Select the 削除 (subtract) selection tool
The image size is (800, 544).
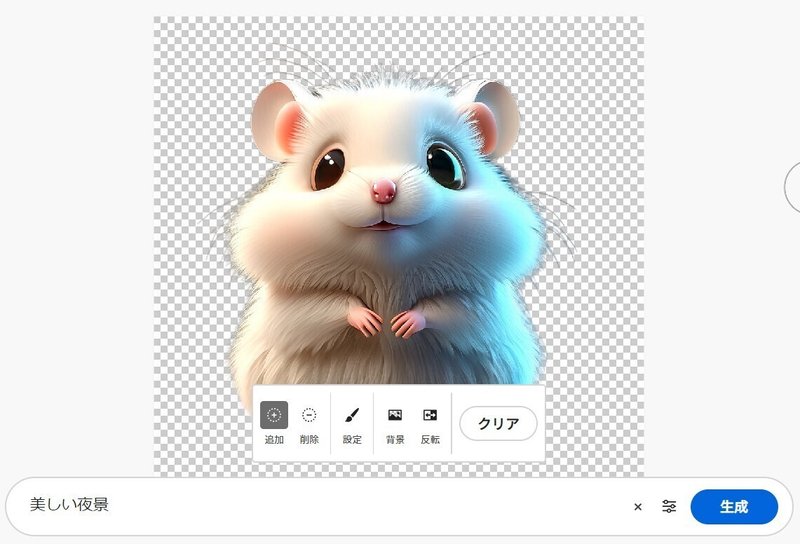(x=309, y=423)
